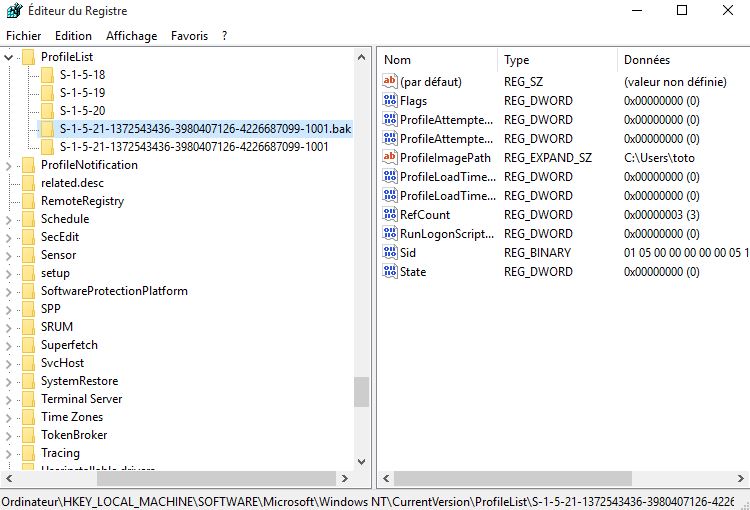
Task: Open the Affichage menu
Action: coord(132,36)
